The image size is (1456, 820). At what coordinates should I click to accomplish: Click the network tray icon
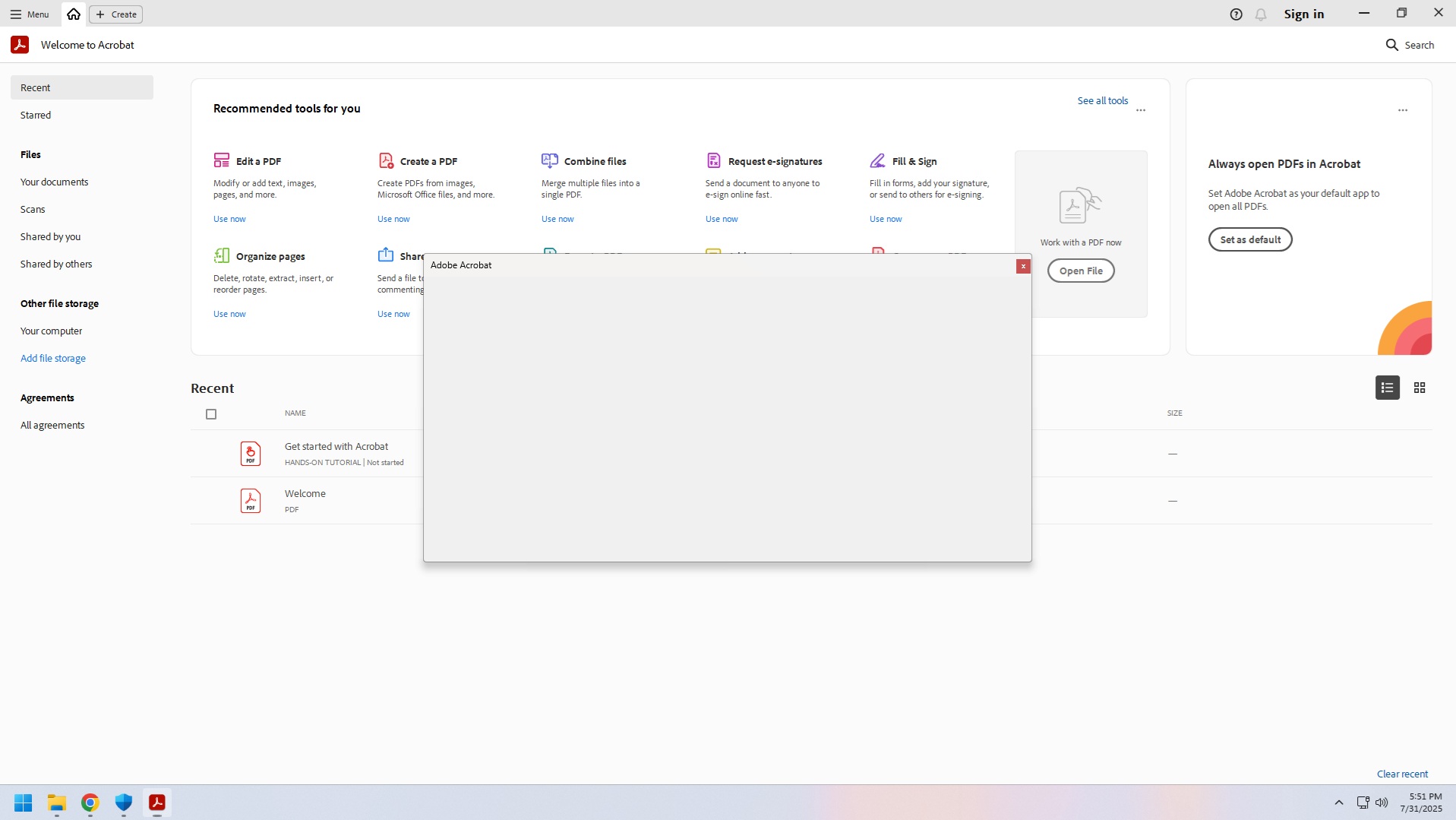pyautogui.click(x=1363, y=803)
